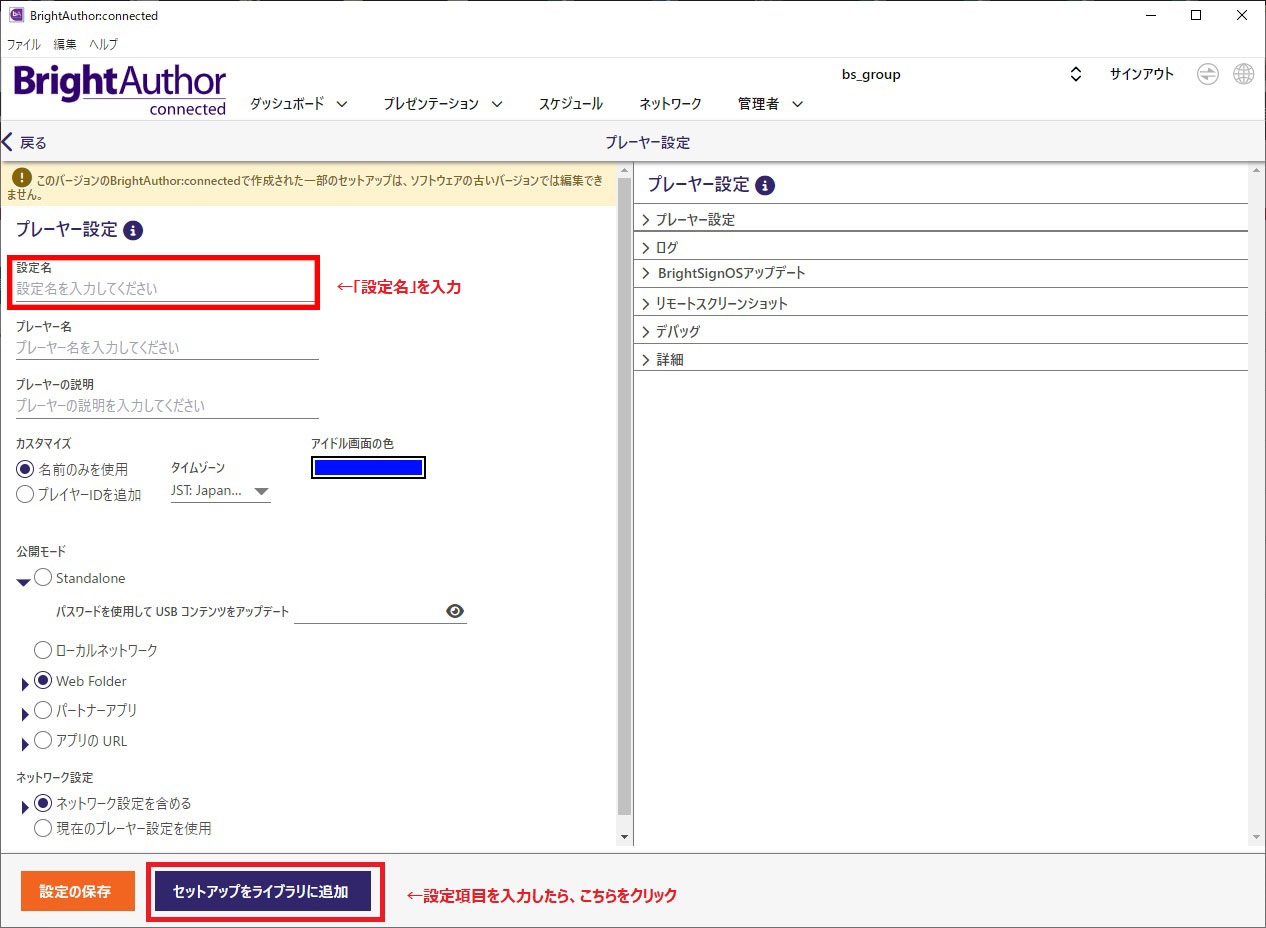The image size is (1266, 928).
Task: Open the 編集 menu
Action: (65, 44)
